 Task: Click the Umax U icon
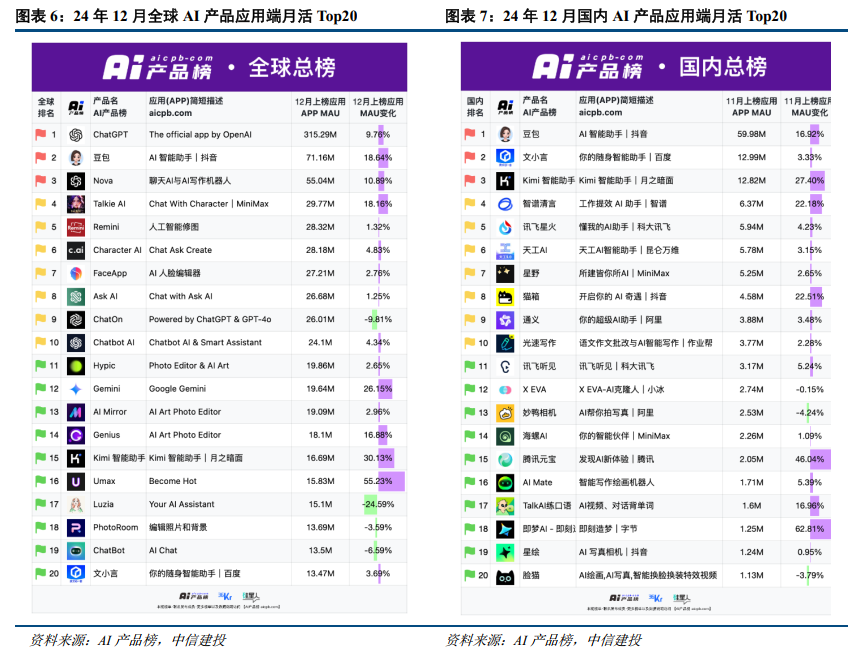coord(76,481)
